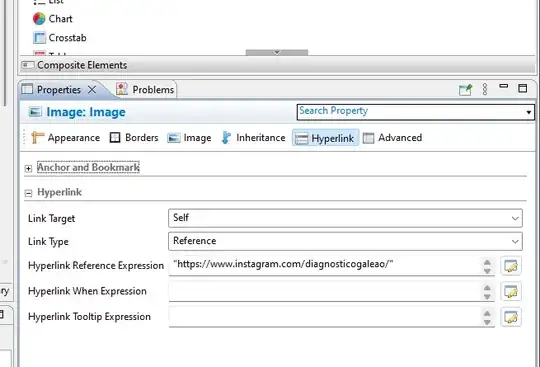The width and height of the screenshot is (540, 367).
Task: Click down arrow in Hyperlink When Expression field
Action: coord(487,296)
